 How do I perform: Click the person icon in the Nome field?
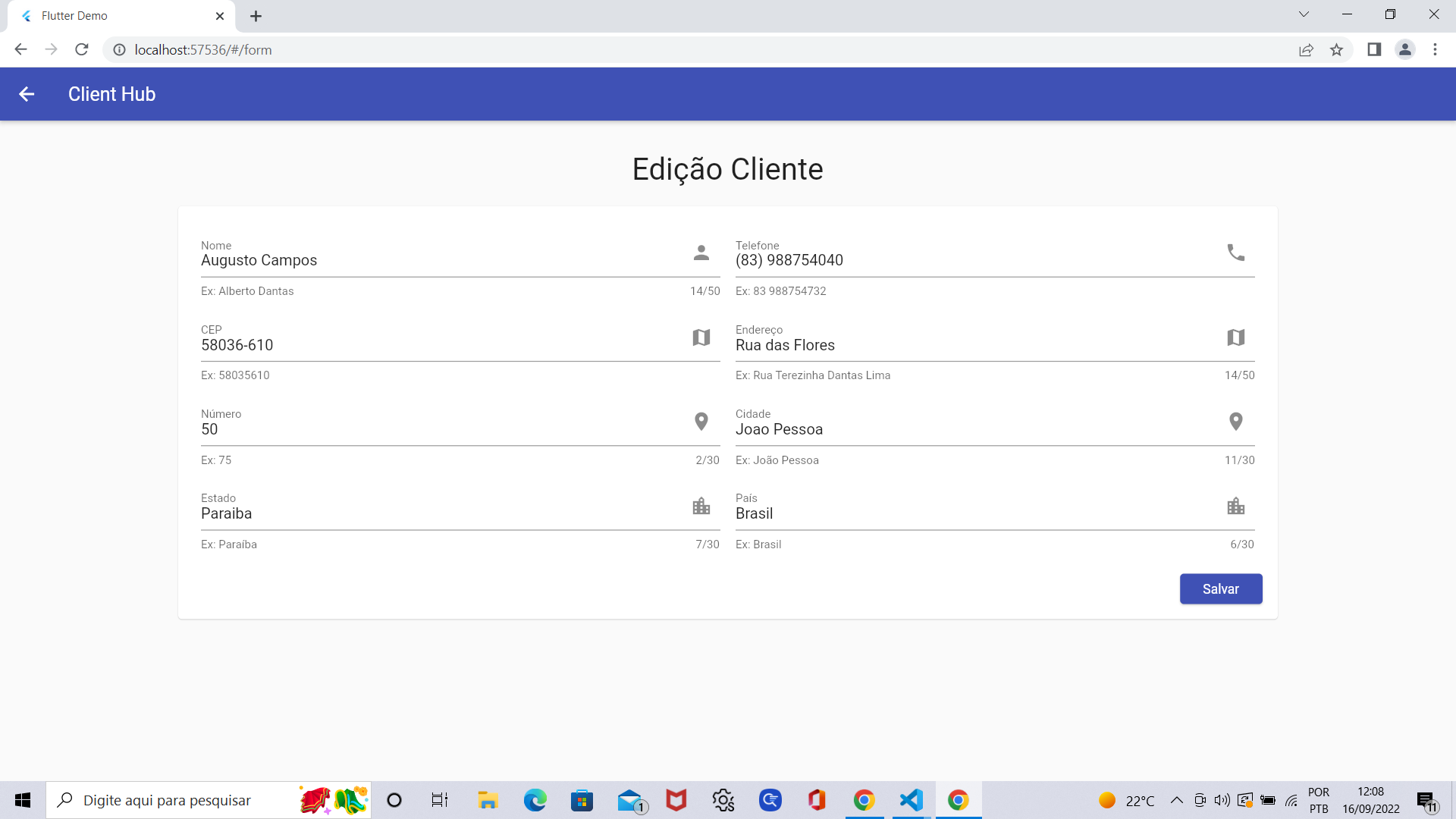[x=701, y=253]
